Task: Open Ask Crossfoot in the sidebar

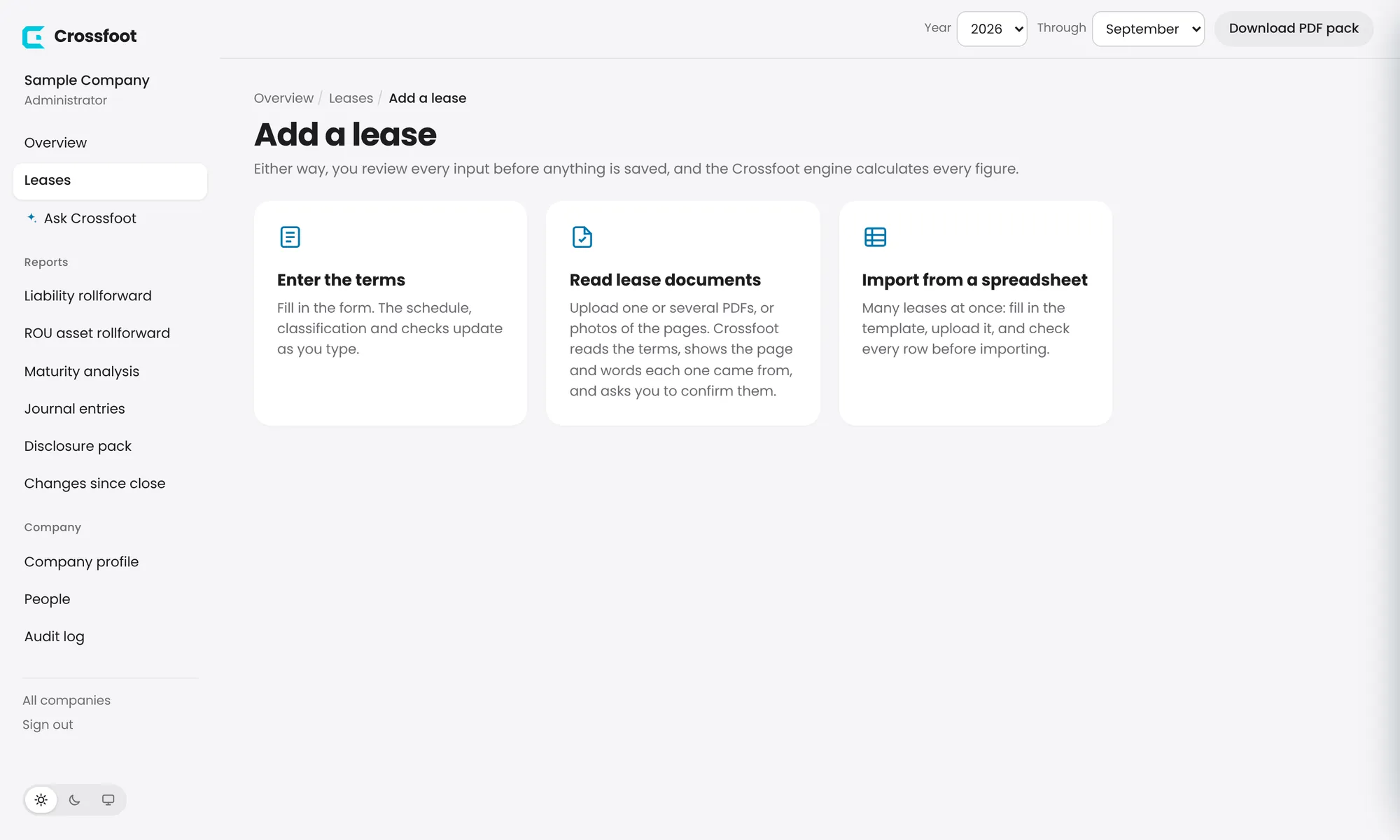Action: pyautogui.click(x=110, y=218)
